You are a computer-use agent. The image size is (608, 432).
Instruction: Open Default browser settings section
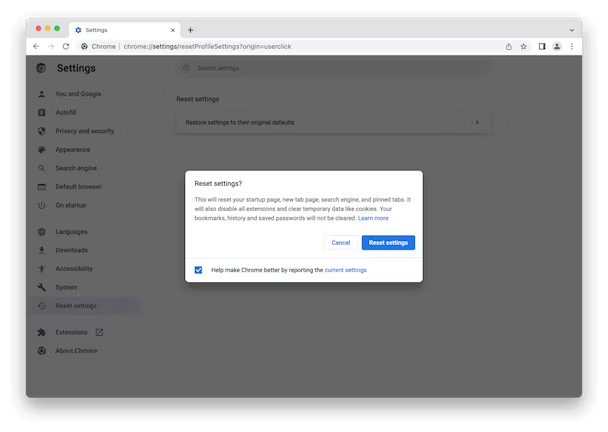tap(78, 187)
